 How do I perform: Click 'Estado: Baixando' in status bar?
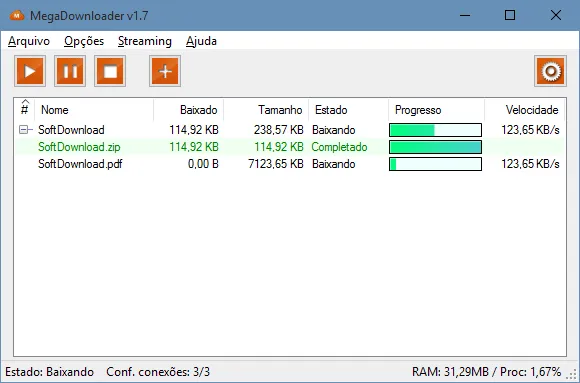50,372
